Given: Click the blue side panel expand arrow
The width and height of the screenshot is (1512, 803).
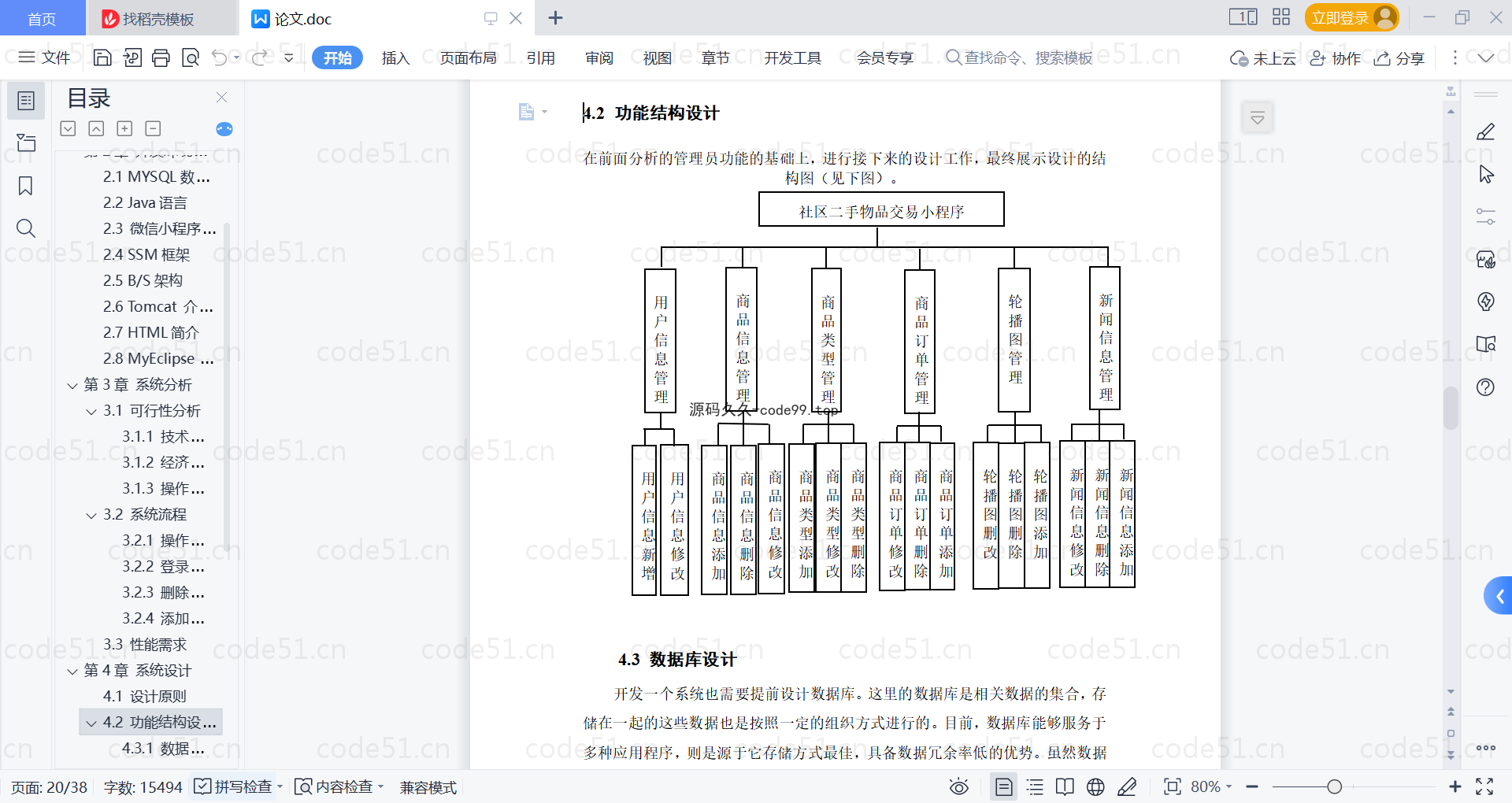Looking at the screenshot, I should click(1499, 597).
